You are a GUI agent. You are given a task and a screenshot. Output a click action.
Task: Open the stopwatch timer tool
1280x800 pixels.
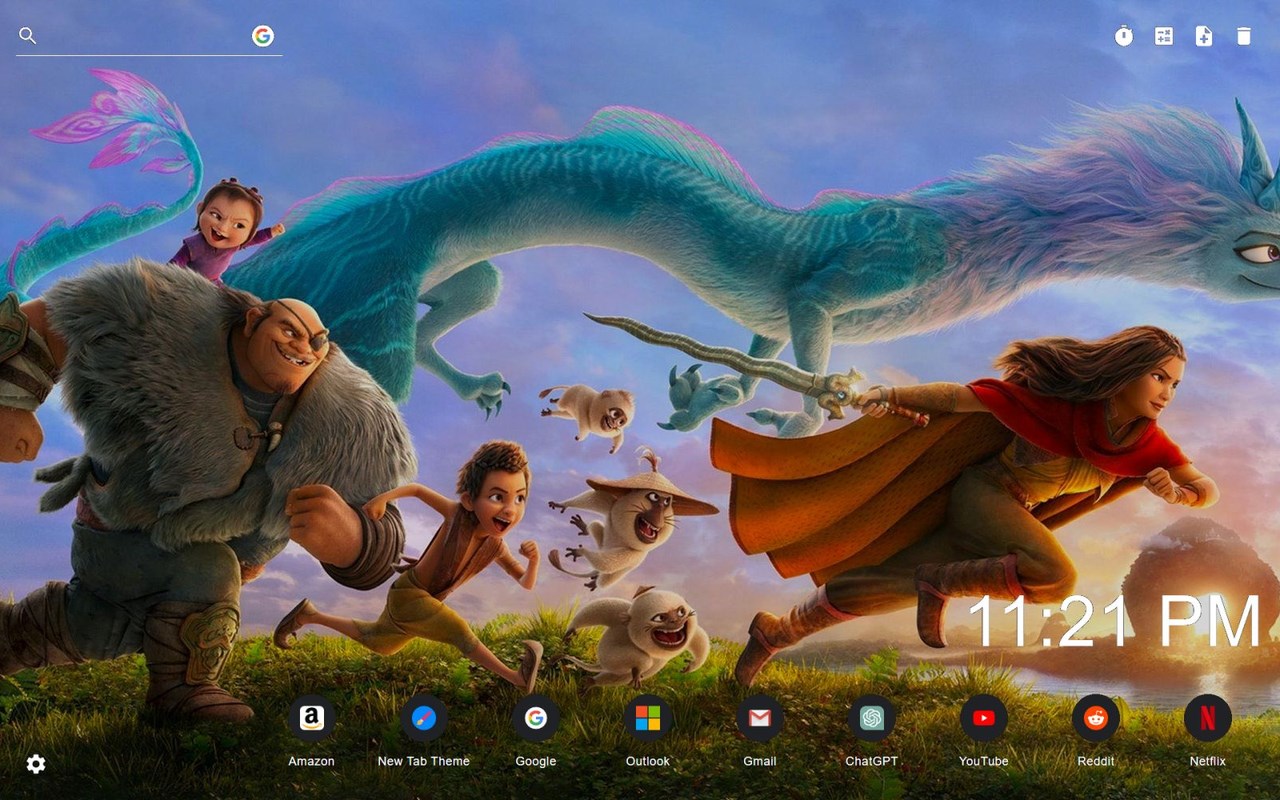[1124, 36]
